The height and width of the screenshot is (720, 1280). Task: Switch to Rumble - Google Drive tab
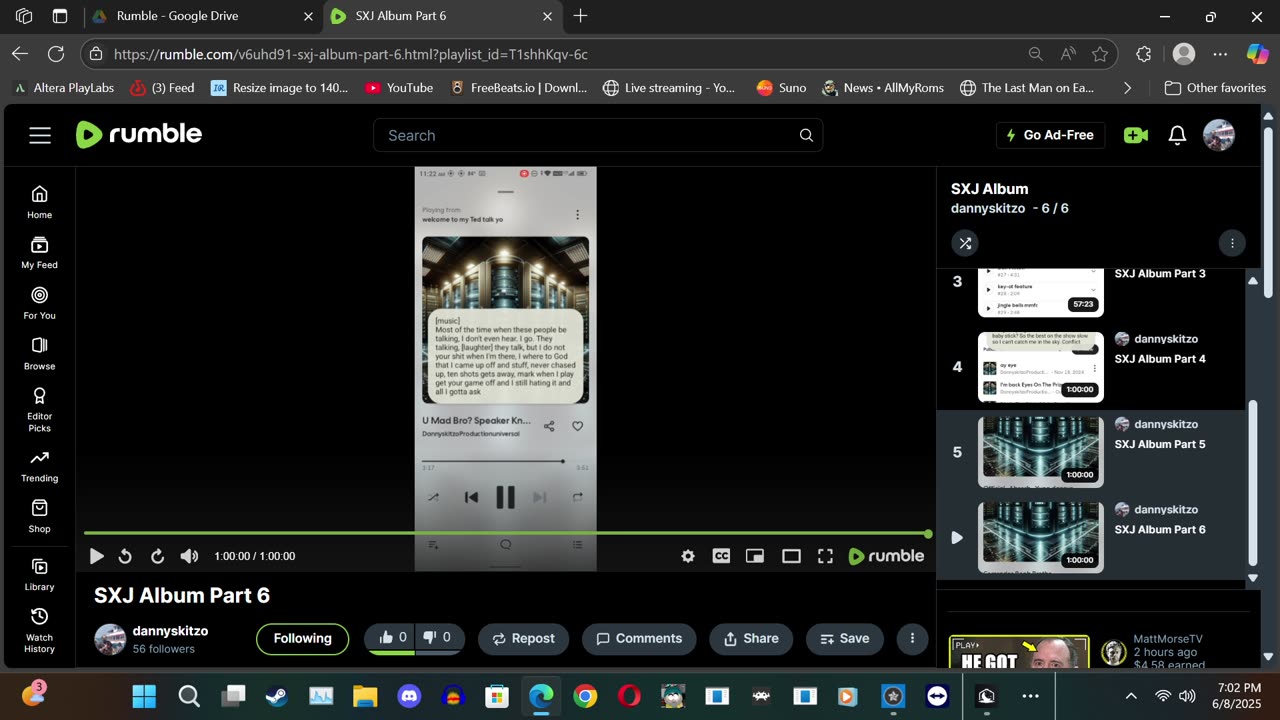click(201, 16)
